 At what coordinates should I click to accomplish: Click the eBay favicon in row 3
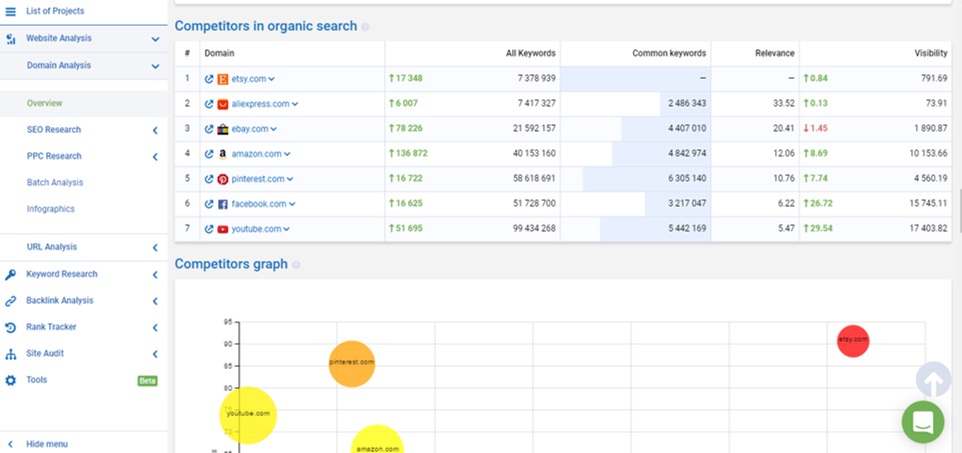click(223, 129)
